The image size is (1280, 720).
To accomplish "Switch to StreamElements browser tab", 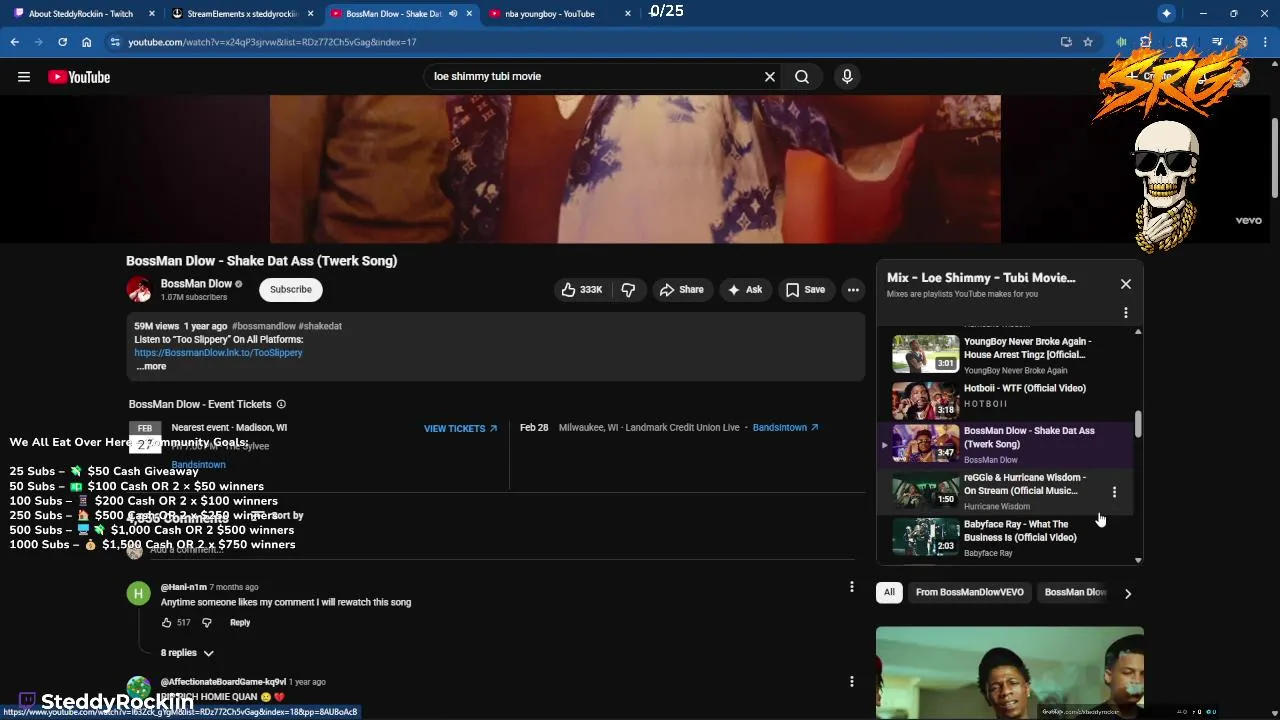I will 243,14.
